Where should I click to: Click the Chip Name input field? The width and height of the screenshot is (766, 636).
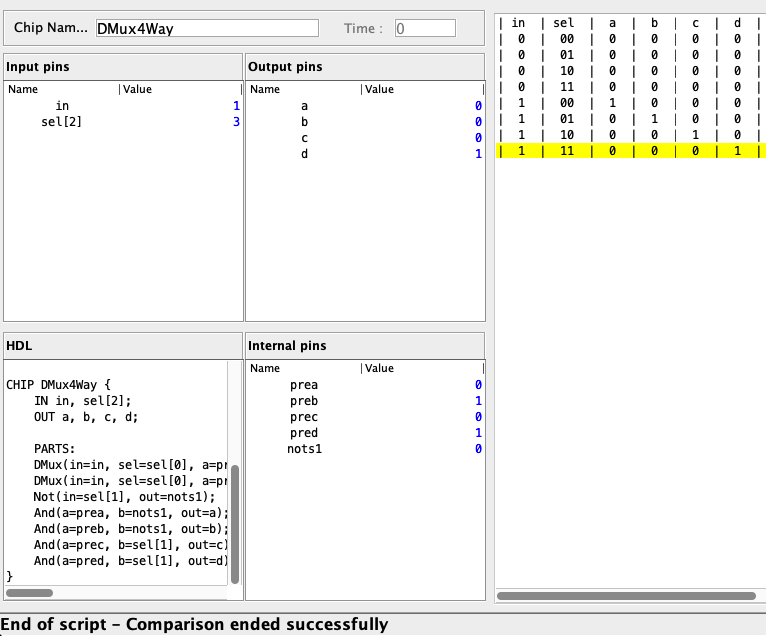[x=207, y=28]
